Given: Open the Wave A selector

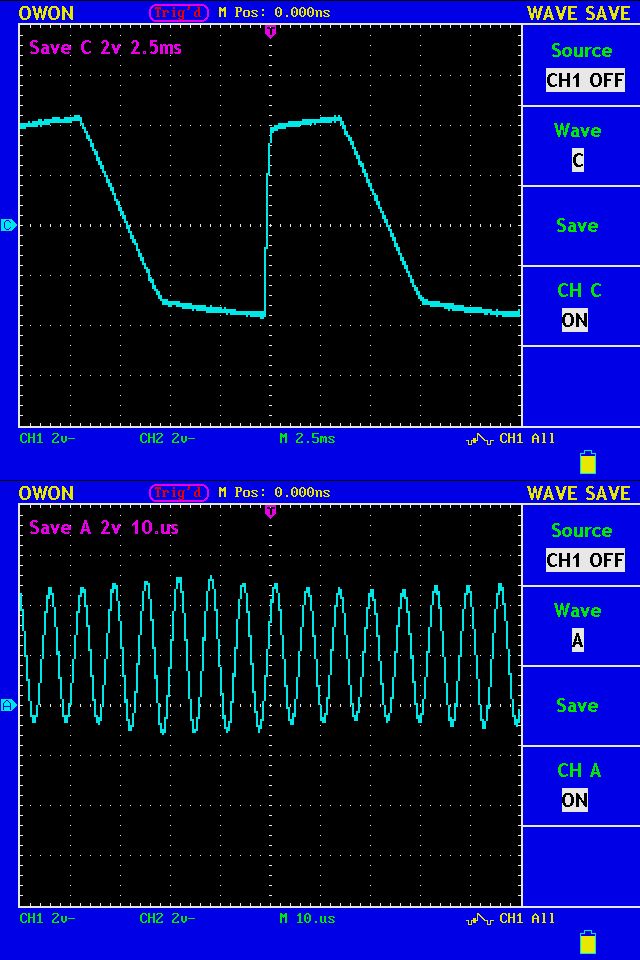Looking at the screenshot, I should pos(578,640).
